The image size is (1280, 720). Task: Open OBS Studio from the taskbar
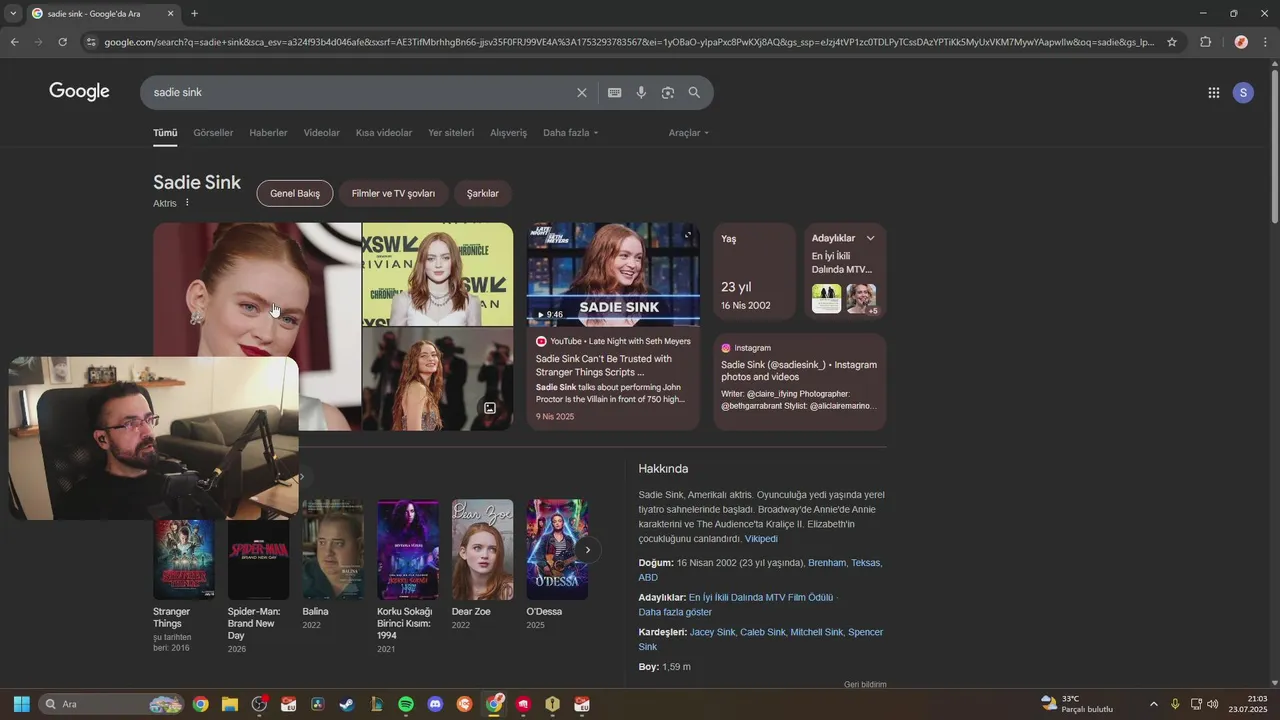(x=259, y=704)
